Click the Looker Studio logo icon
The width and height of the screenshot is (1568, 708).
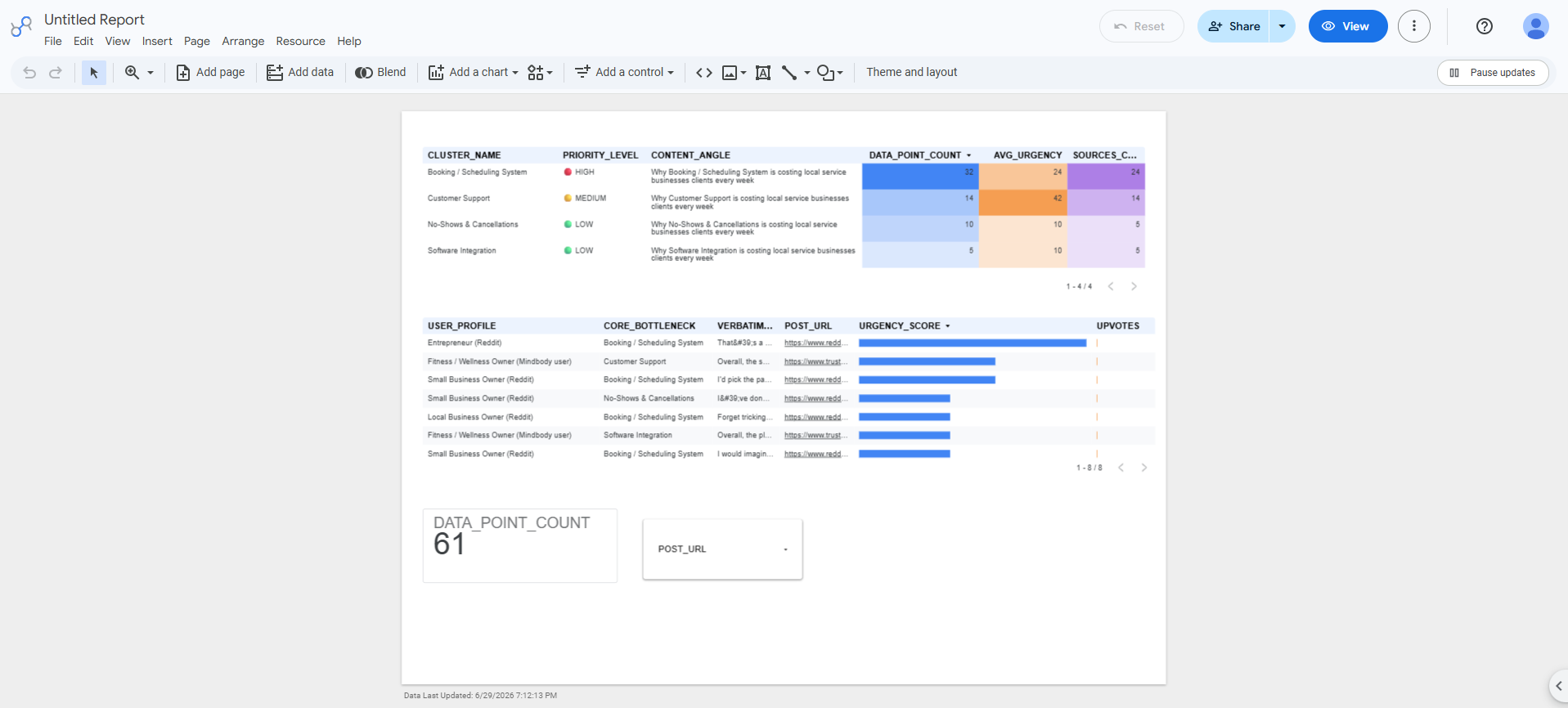(21, 27)
